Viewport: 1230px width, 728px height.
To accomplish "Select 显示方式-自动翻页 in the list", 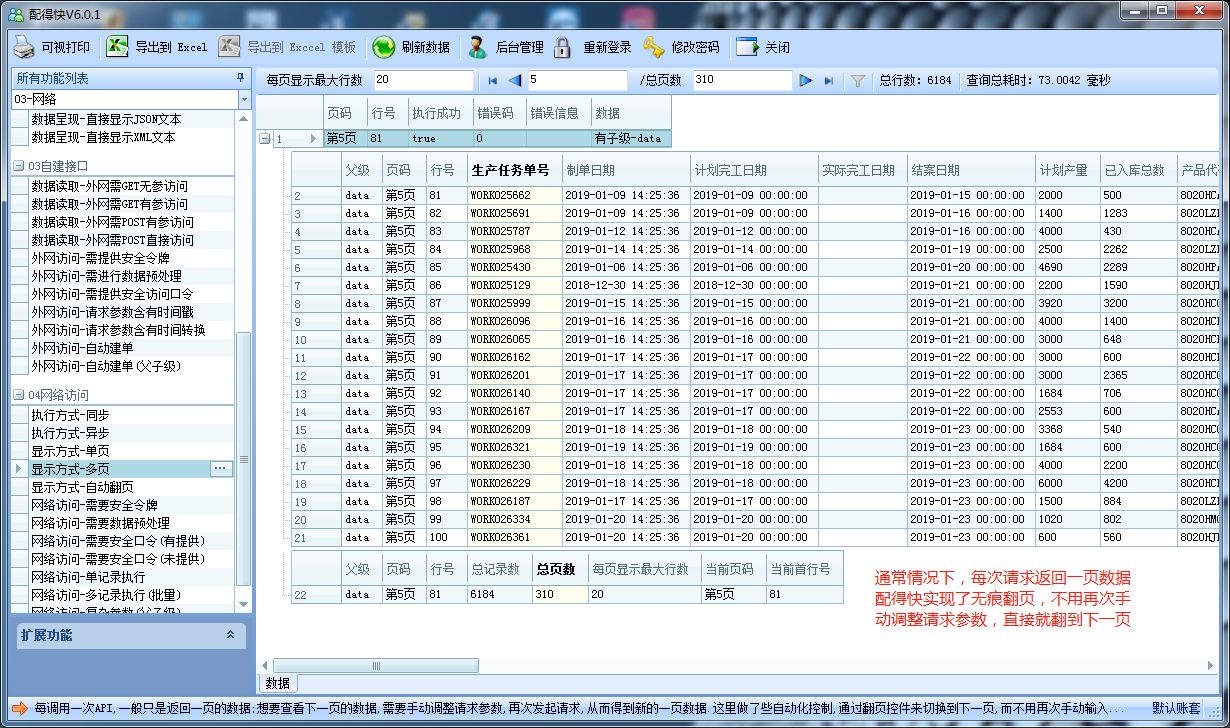I will [82, 487].
